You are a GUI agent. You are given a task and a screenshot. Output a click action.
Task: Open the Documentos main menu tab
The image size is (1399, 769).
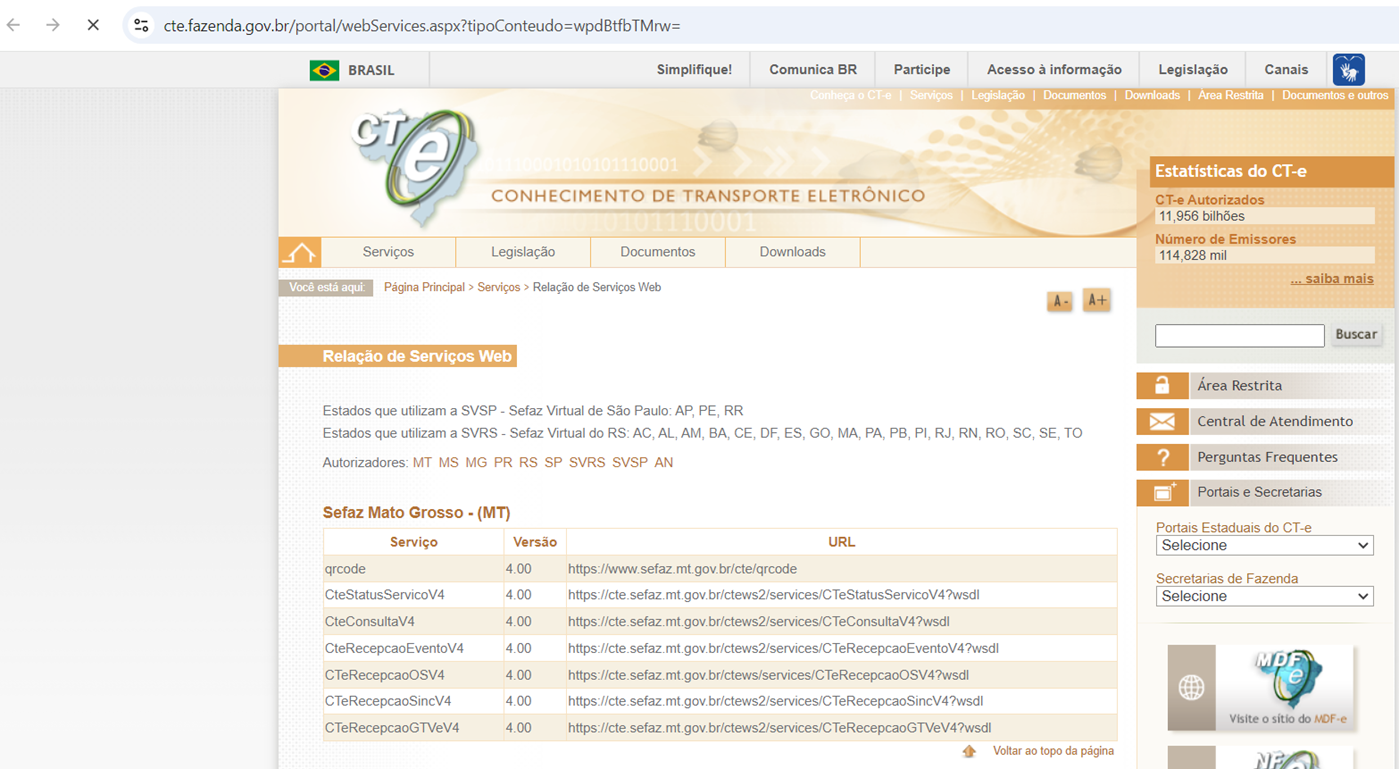pyautogui.click(x=658, y=252)
